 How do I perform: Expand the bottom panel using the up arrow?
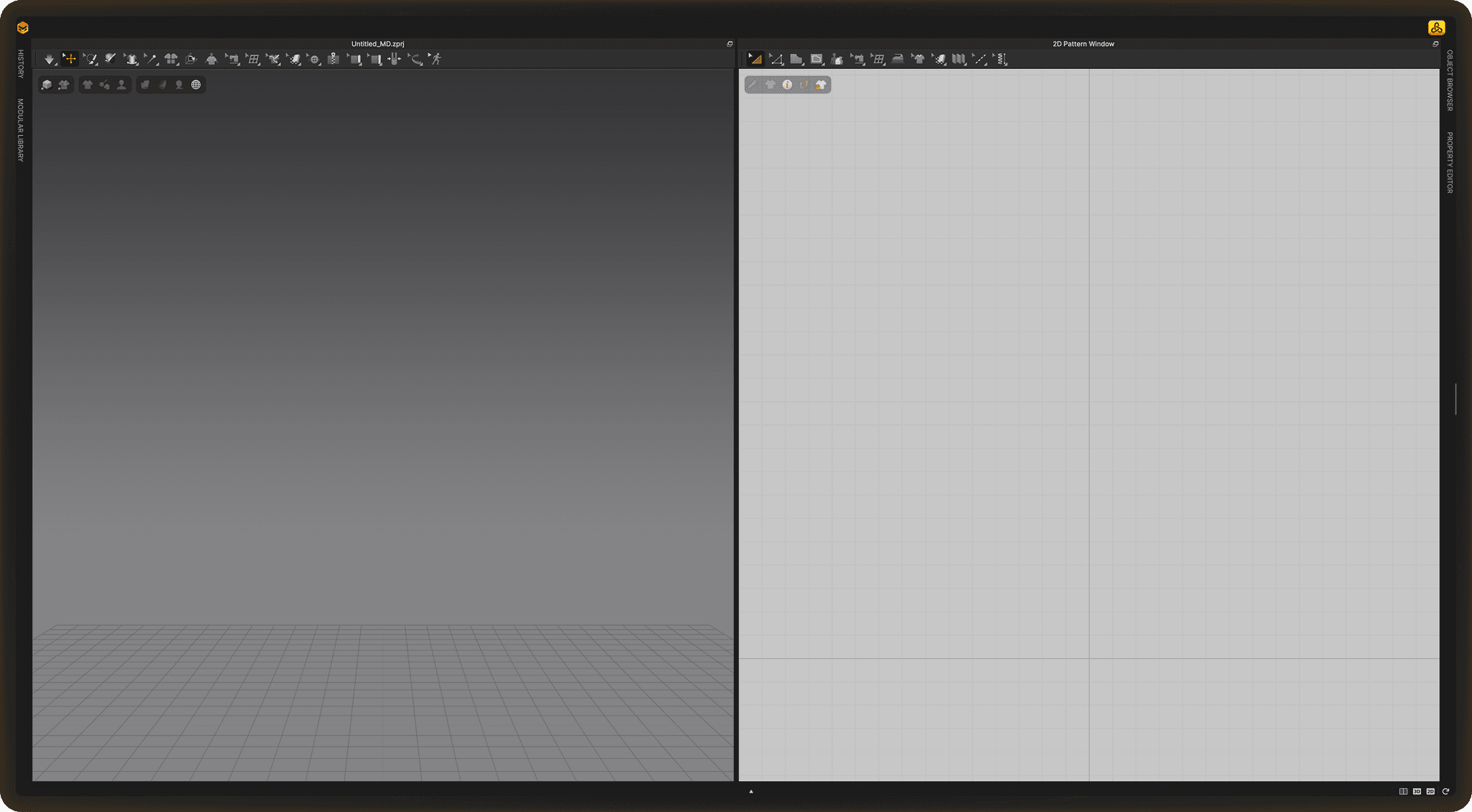point(751,791)
